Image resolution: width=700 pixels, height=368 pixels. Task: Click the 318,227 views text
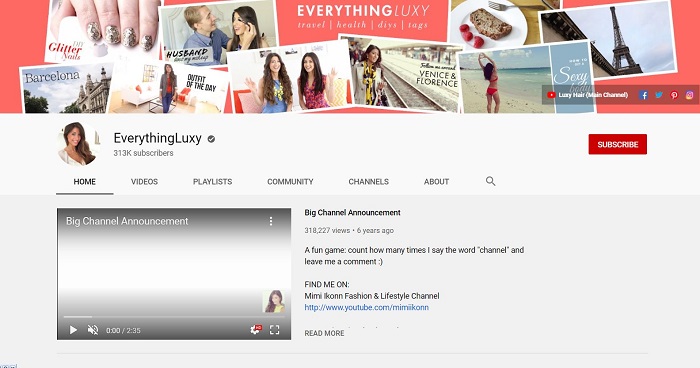pos(327,230)
